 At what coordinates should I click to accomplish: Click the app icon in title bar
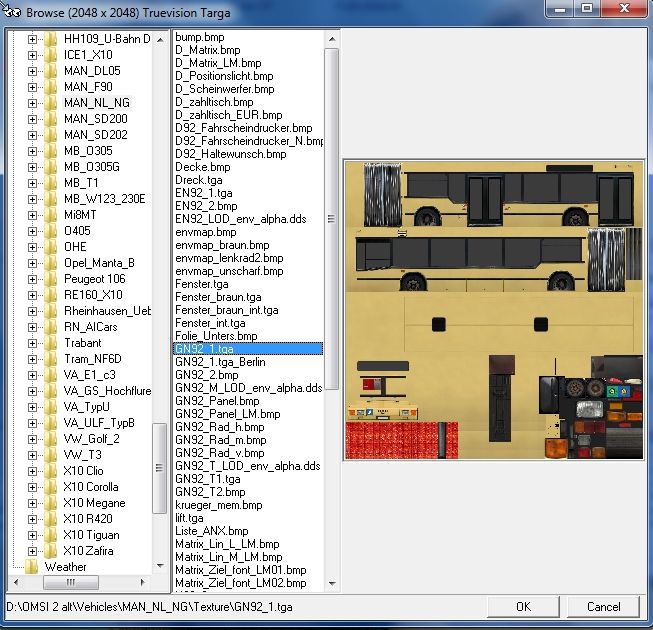point(13,10)
